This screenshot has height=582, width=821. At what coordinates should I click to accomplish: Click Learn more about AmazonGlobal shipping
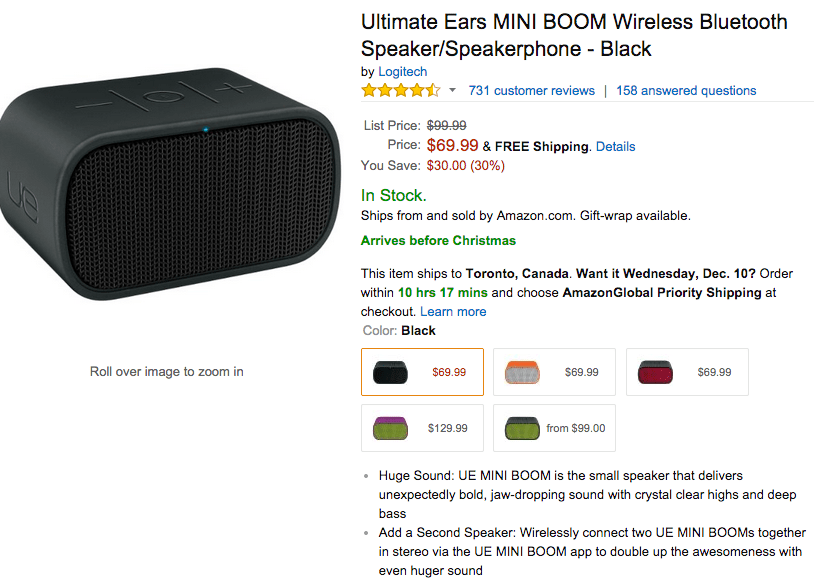tap(453, 311)
